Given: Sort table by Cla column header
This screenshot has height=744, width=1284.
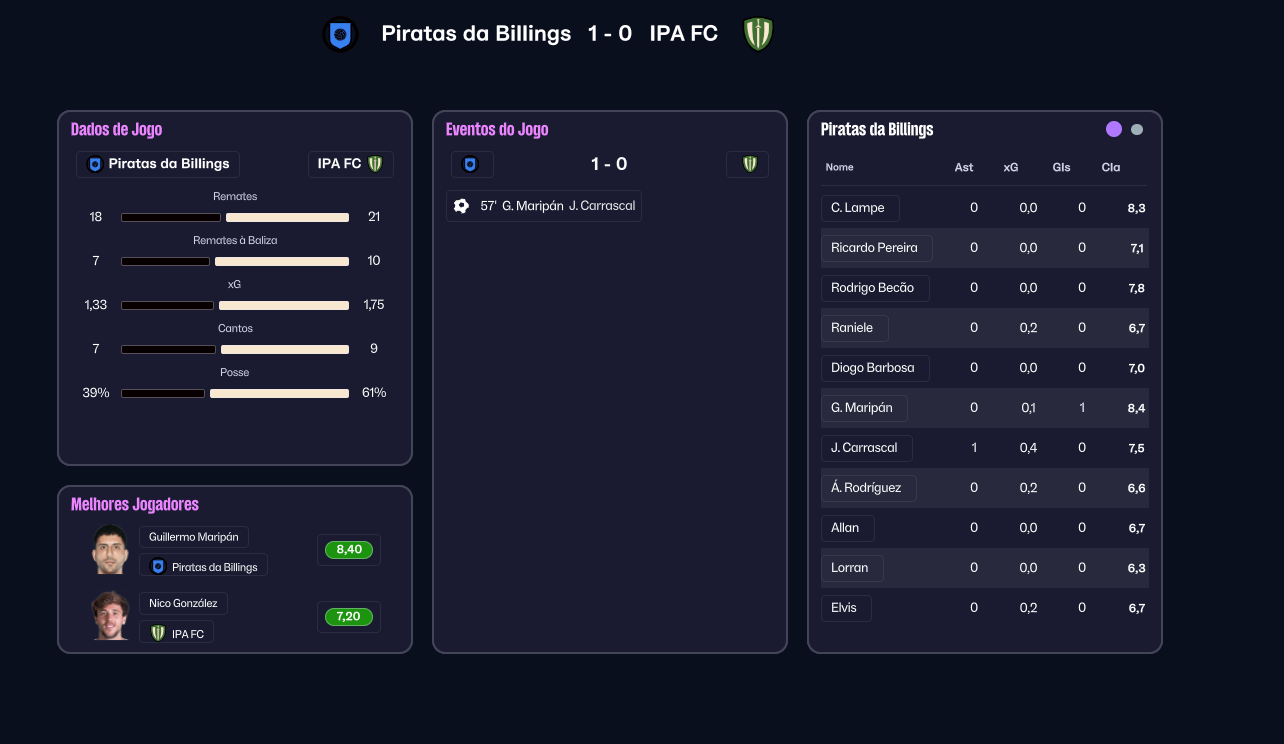Looking at the screenshot, I should [1111, 167].
